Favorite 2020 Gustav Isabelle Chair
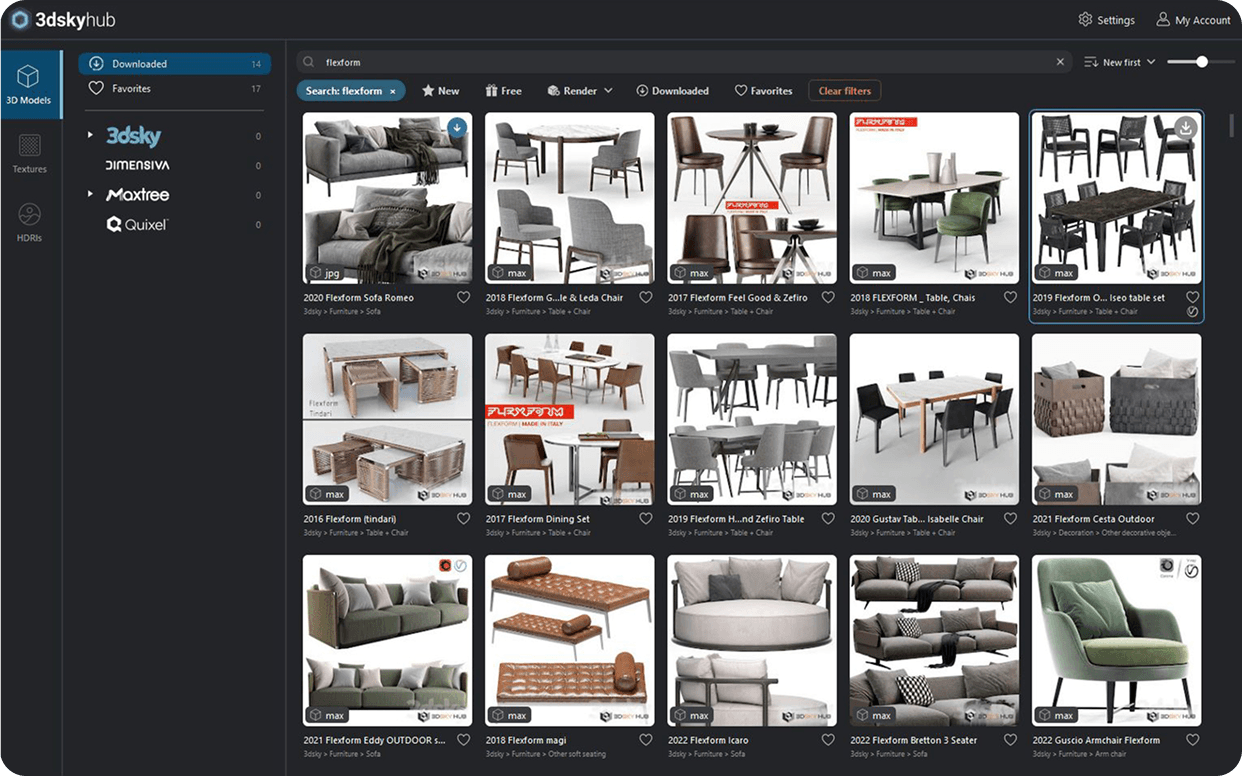This screenshot has width=1242, height=776. coord(1011,519)
